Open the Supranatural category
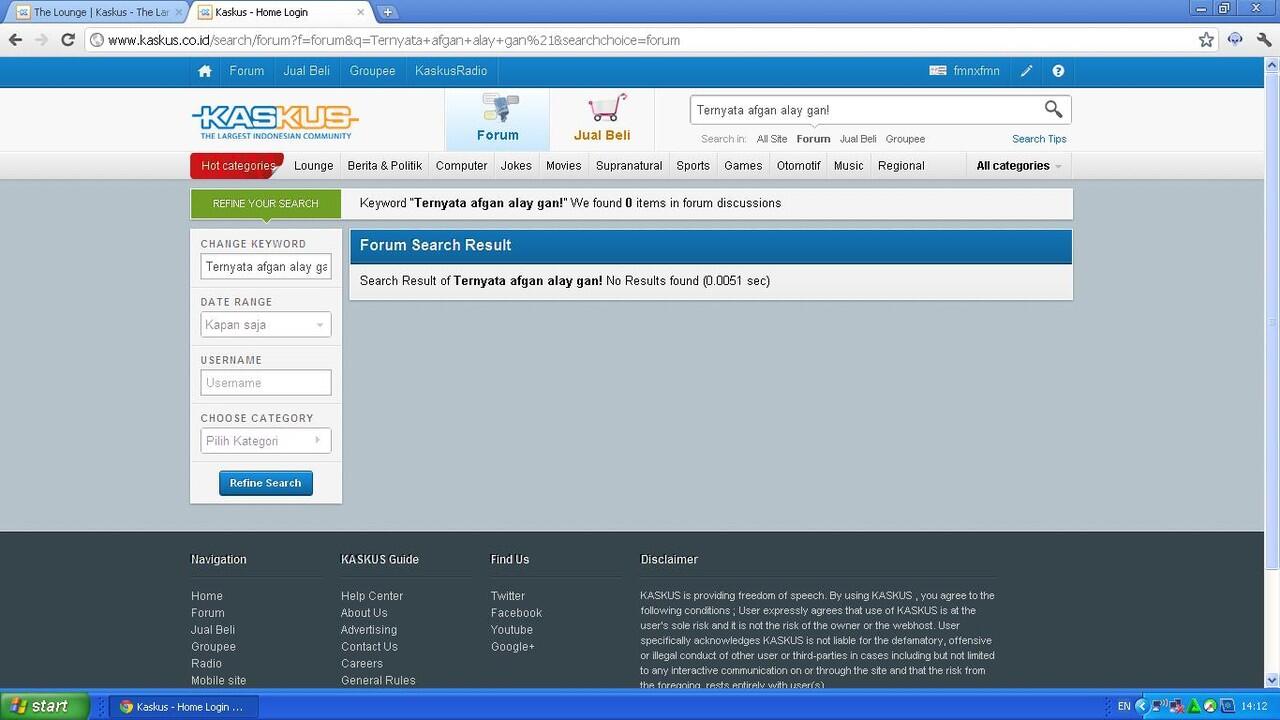This screenshot has height=720, width=1280. tap(629, 166)
